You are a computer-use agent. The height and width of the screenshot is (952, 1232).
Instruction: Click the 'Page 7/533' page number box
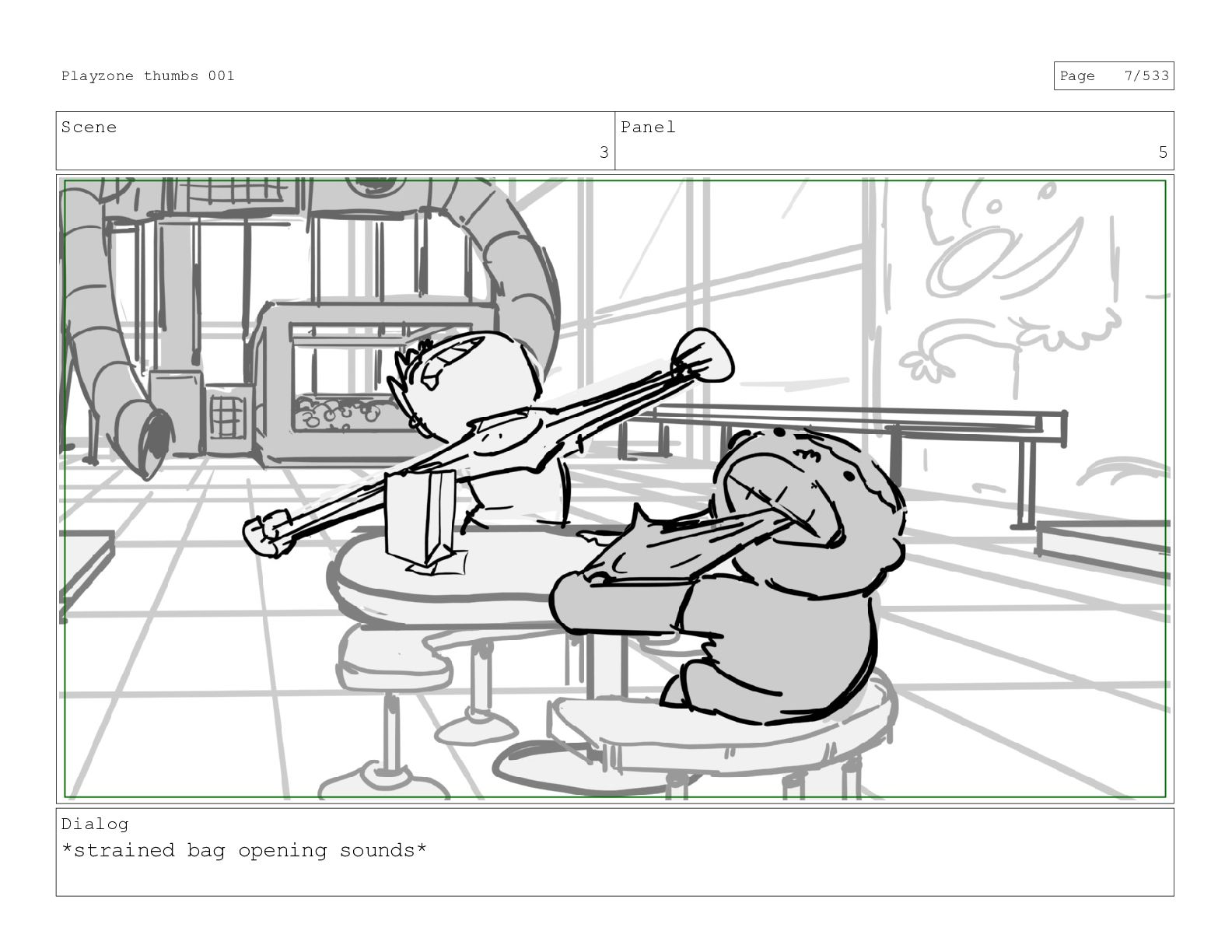coord(1114,76)
